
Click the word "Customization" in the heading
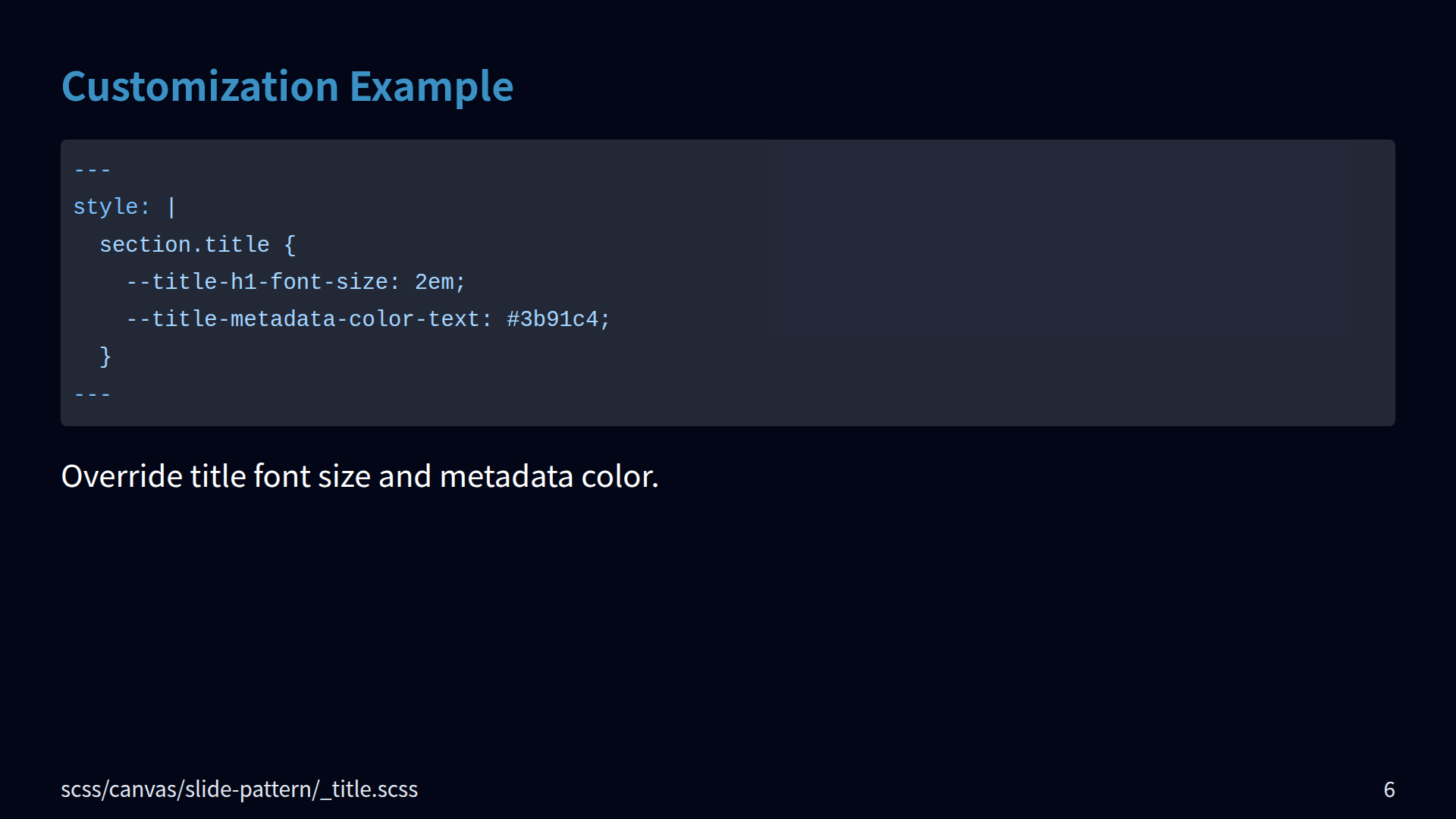click(200, 86)
